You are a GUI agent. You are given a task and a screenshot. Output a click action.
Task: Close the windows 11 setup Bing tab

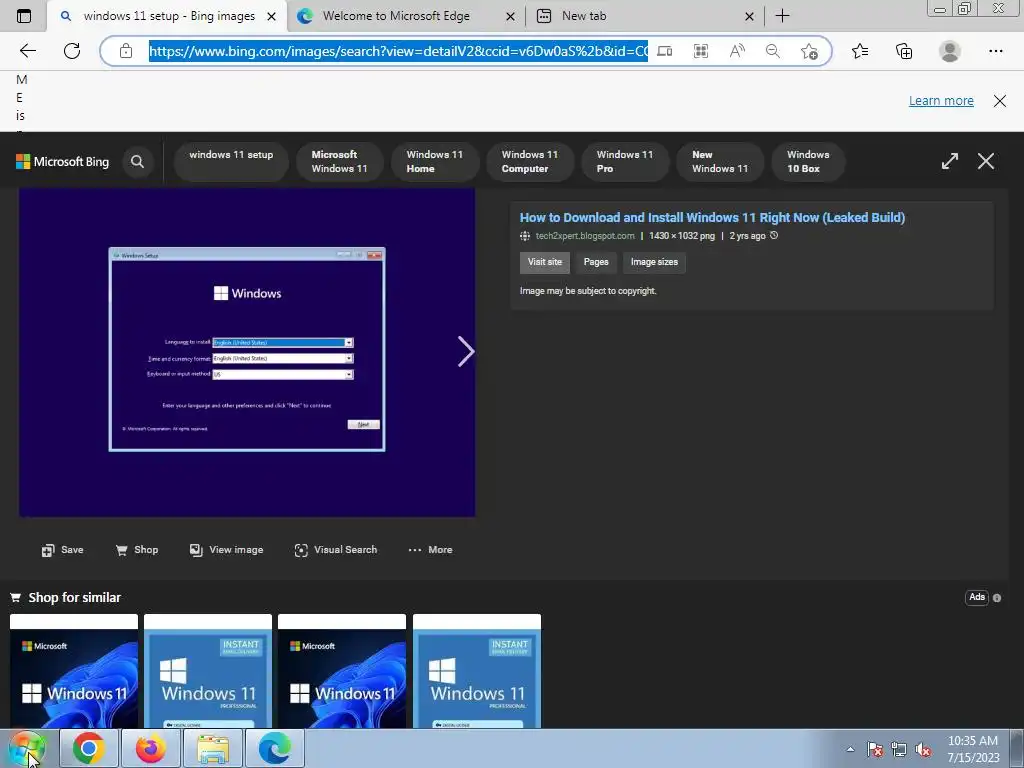(272, 16)
